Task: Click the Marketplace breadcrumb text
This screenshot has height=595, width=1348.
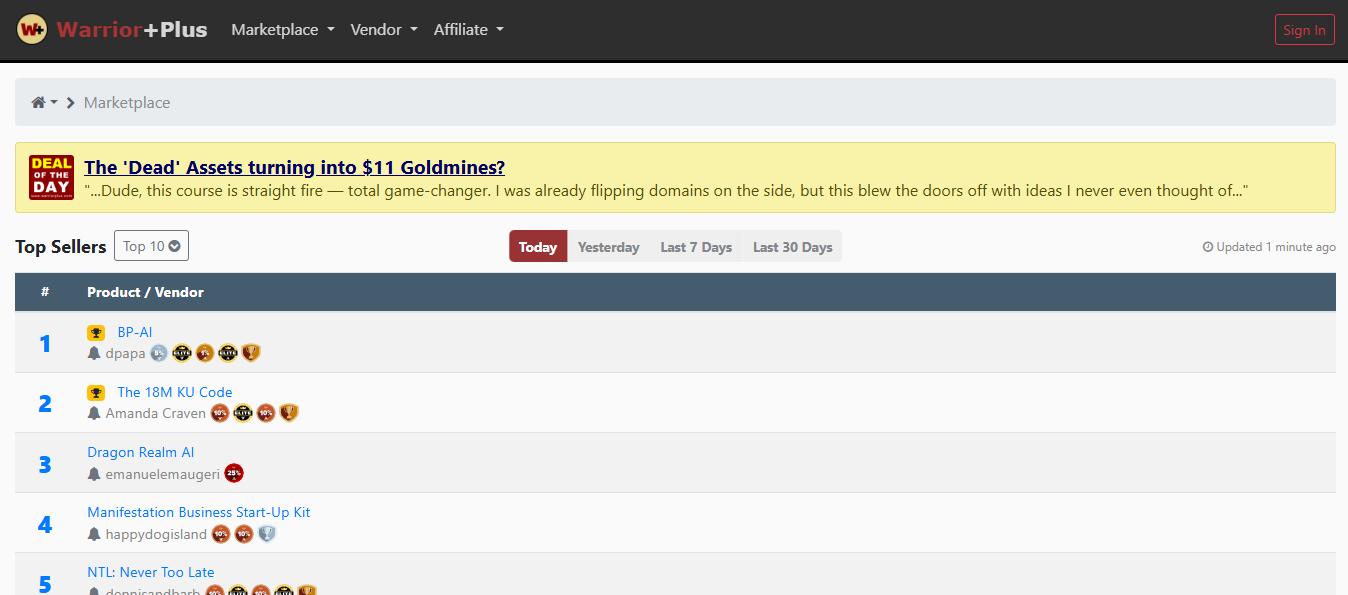Action: (x=127, y=102)
